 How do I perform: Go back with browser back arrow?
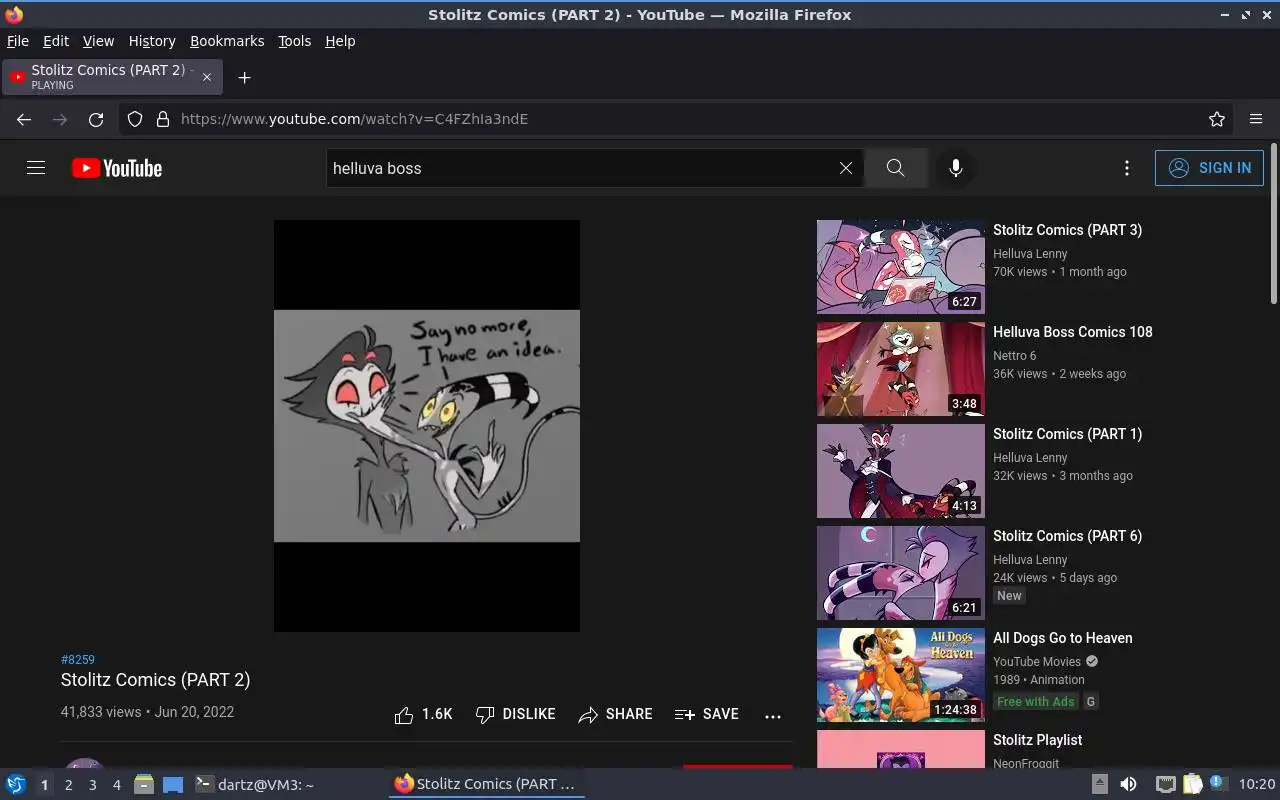point(24,119)
